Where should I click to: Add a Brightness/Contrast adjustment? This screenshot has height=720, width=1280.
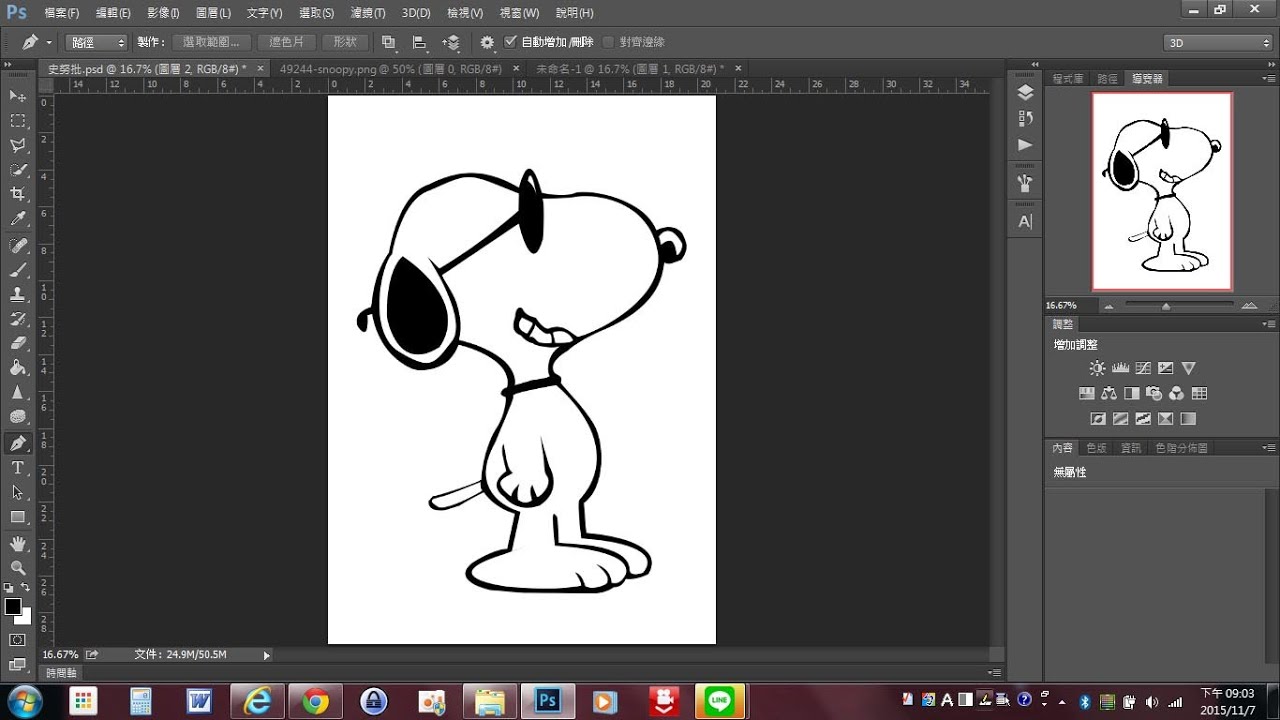[x=1098, y=368]
